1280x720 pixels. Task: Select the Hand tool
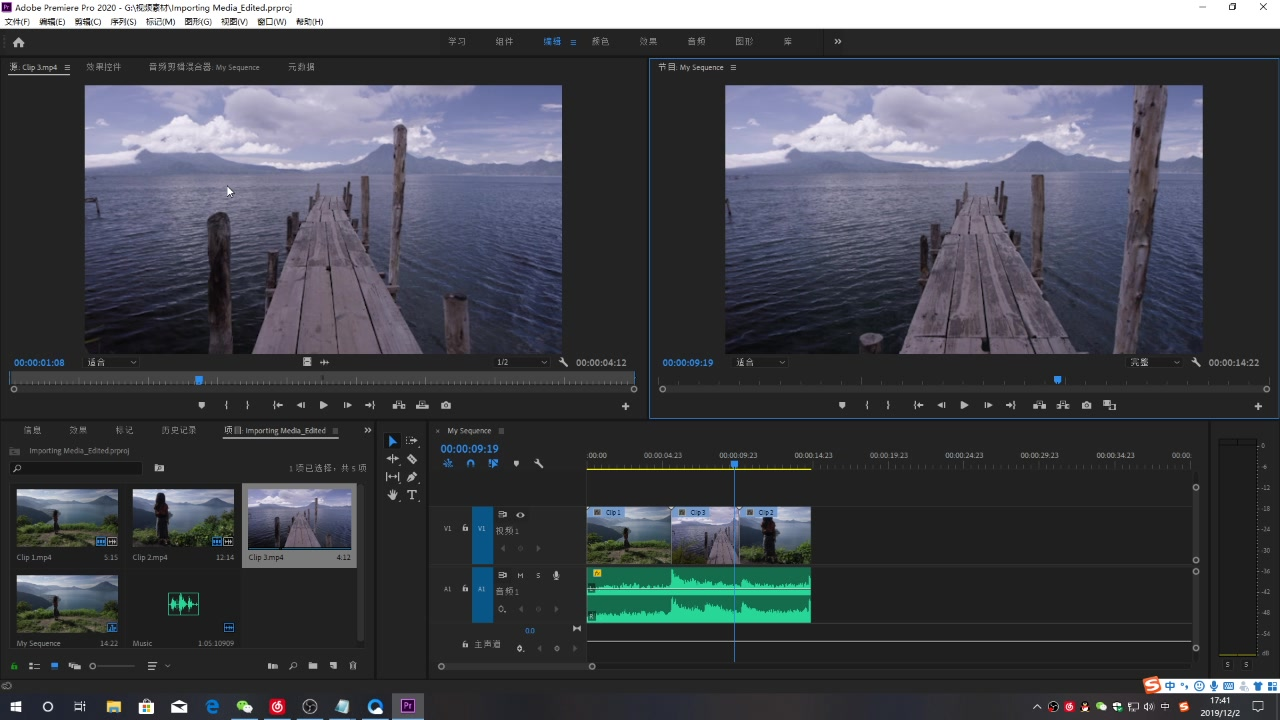[x=392, y=495]
